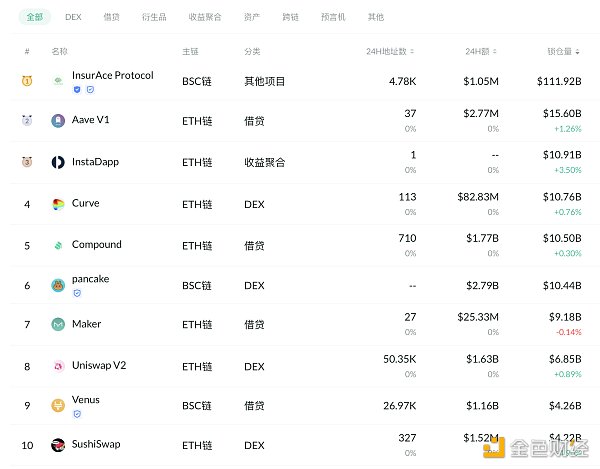Click the first-place gold medal rank icon

pos(27,80)
